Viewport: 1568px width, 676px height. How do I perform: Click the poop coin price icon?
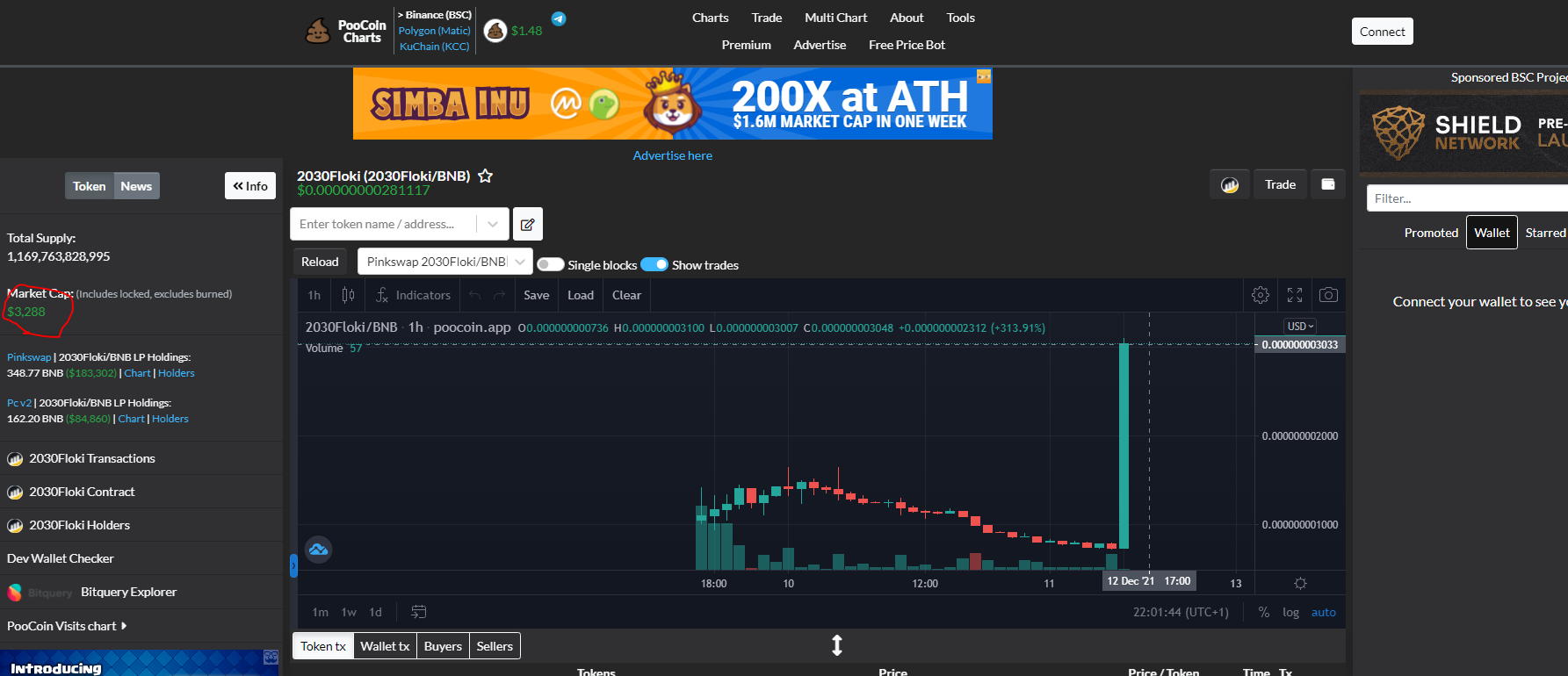tap(495, 31)
